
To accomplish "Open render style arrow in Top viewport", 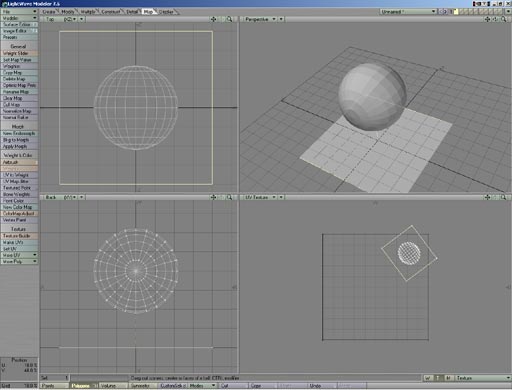I will click(x=82, y=19).
